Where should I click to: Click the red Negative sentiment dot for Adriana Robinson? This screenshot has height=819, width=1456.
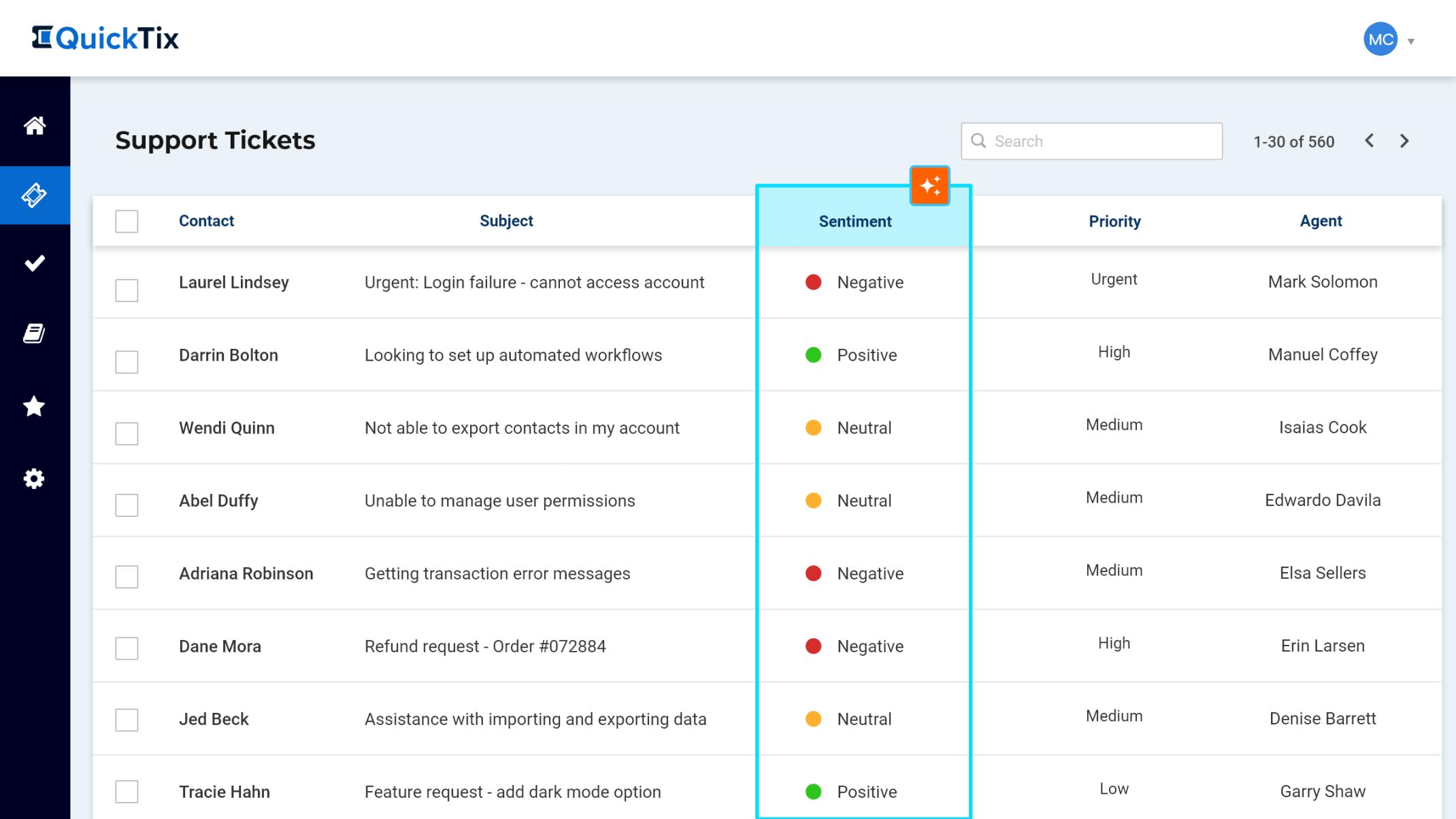point(813,573)
